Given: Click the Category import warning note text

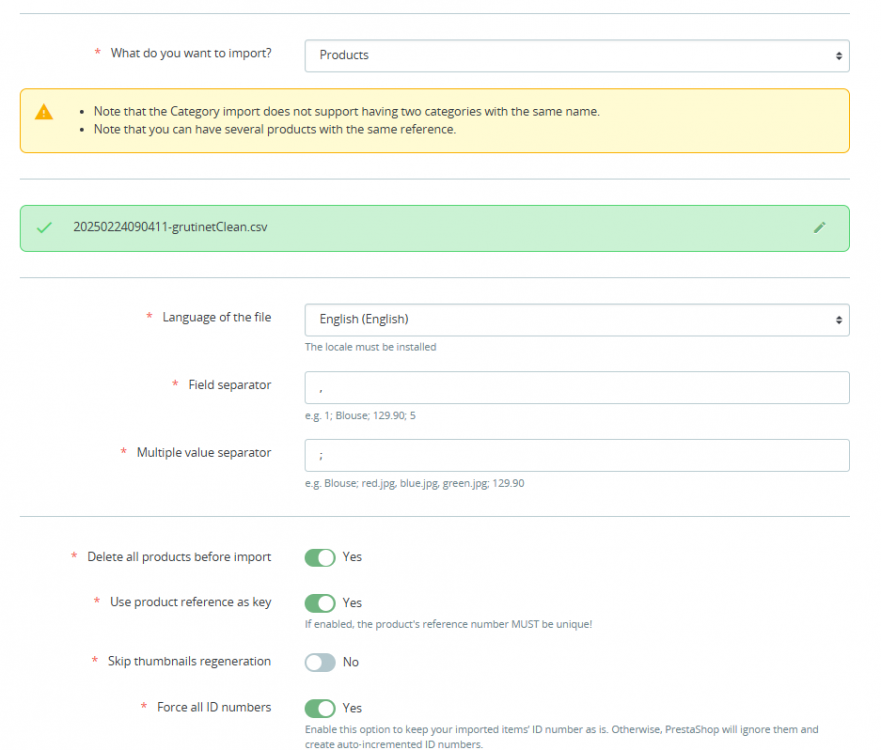Looking at the screenshot, I should (x=346, y=111).
